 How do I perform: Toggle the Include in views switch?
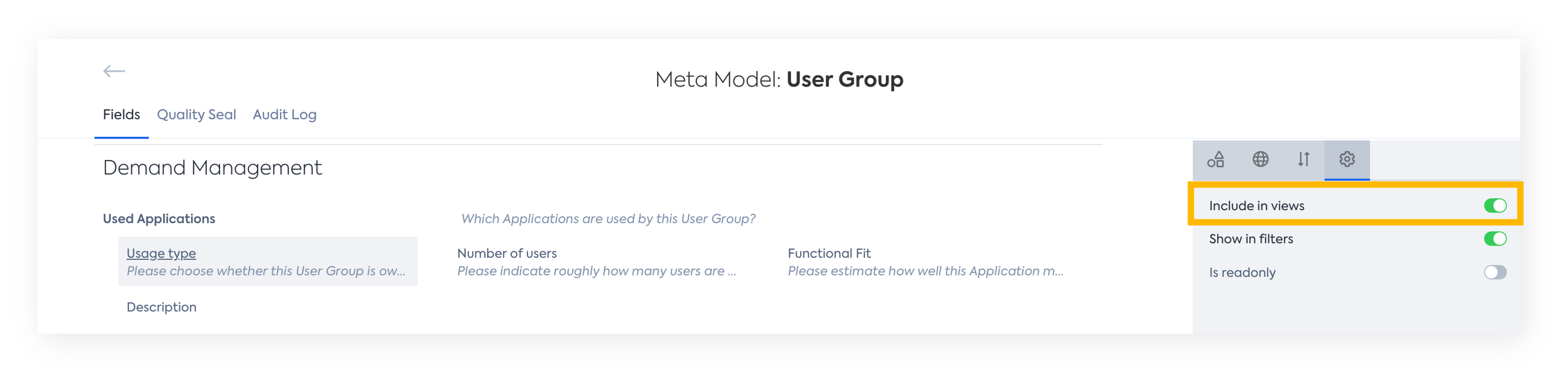point(1495,206)
